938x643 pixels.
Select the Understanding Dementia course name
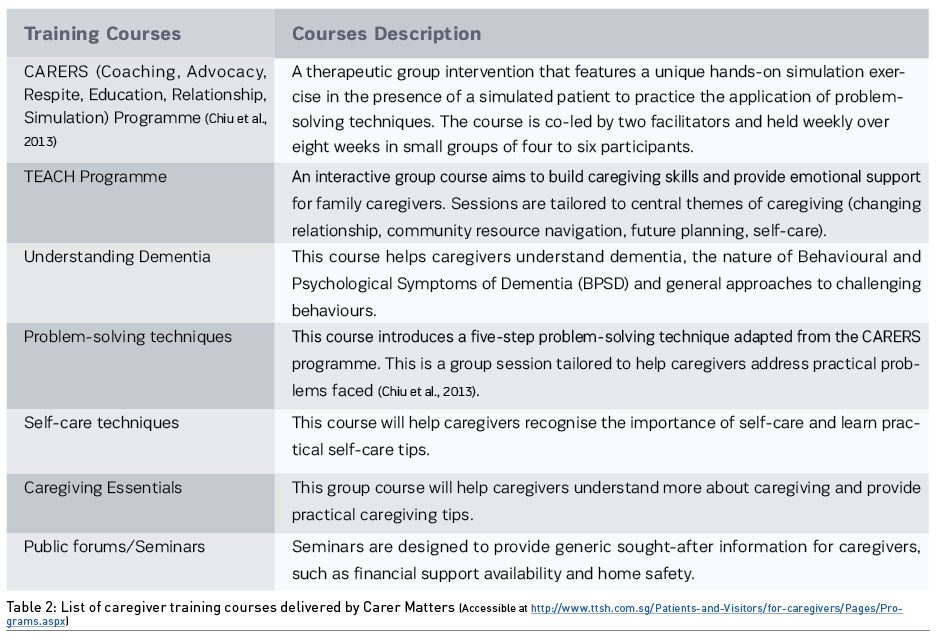click(x=117, y=257)
